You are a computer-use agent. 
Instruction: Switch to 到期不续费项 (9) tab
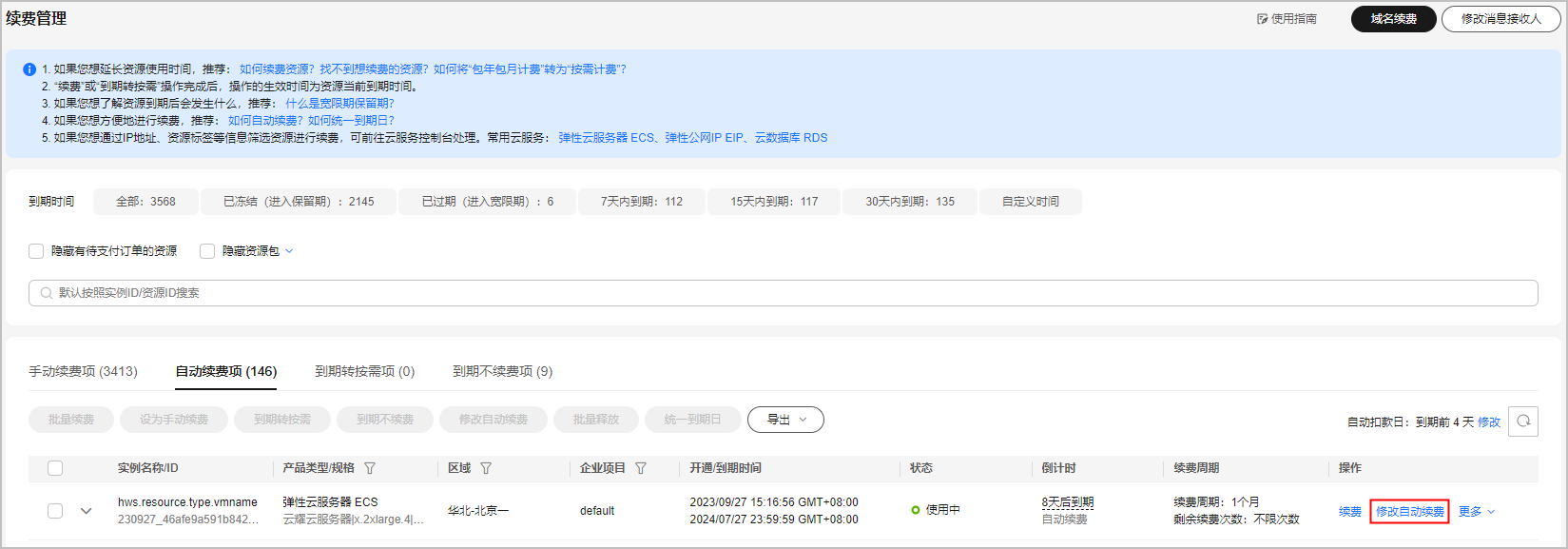(502, 371)
